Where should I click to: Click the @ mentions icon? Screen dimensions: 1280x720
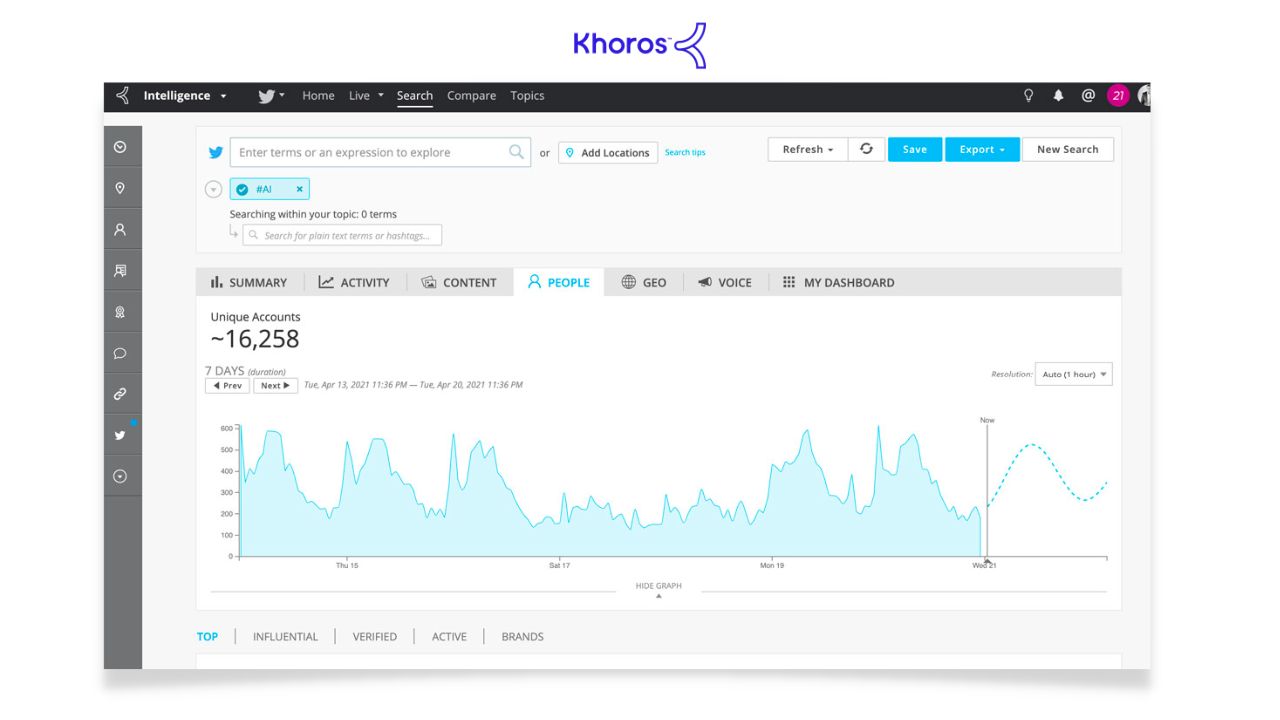[1088, 96]
